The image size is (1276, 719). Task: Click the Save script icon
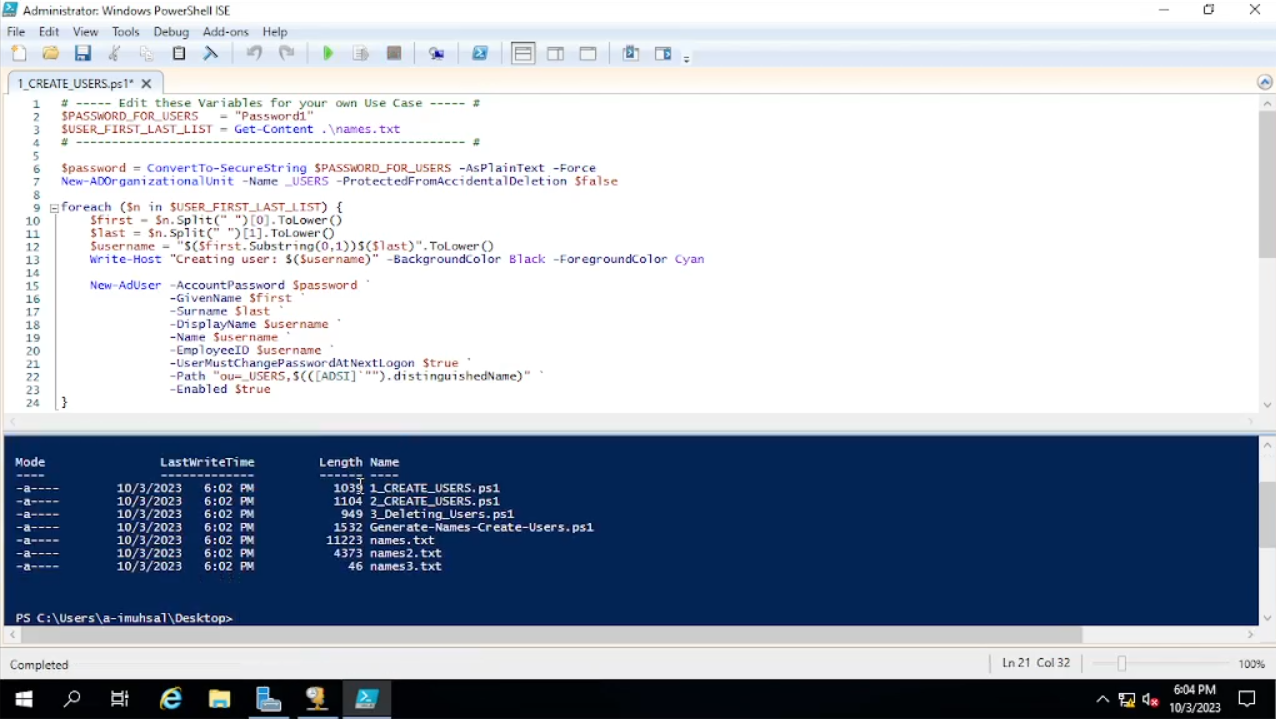[83, 54]
